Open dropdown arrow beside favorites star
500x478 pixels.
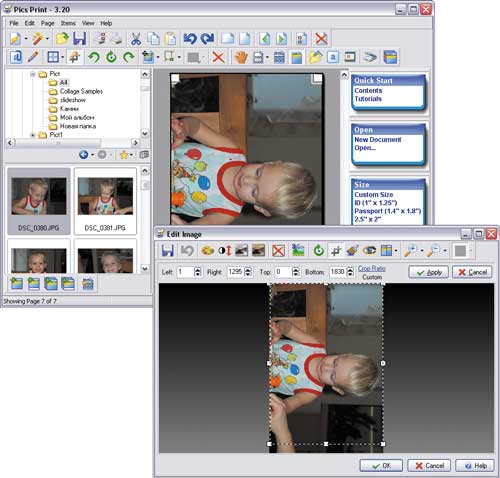[x=131, y=155]
